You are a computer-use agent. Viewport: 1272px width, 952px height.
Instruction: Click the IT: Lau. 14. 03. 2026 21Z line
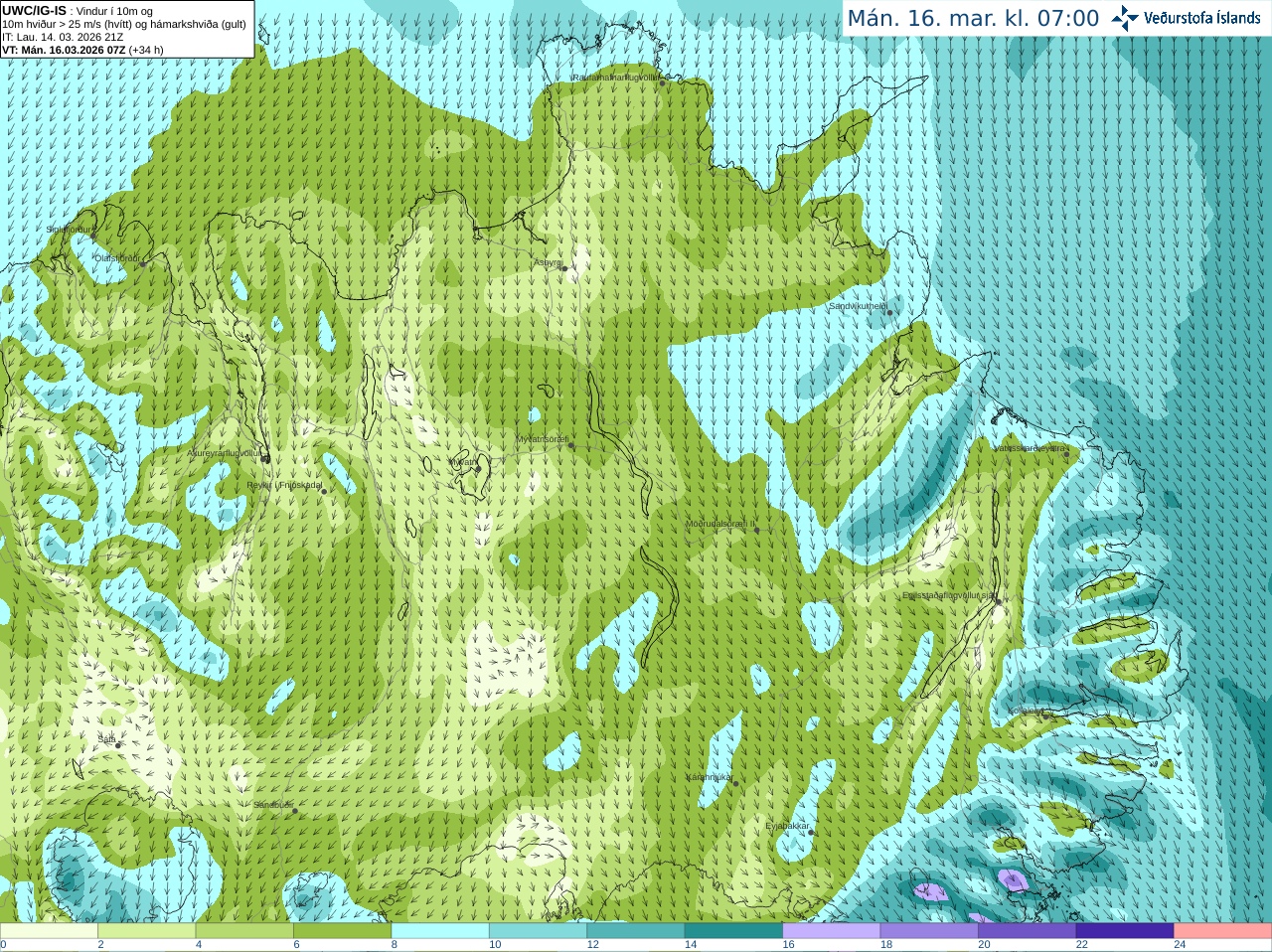point(63,37)
